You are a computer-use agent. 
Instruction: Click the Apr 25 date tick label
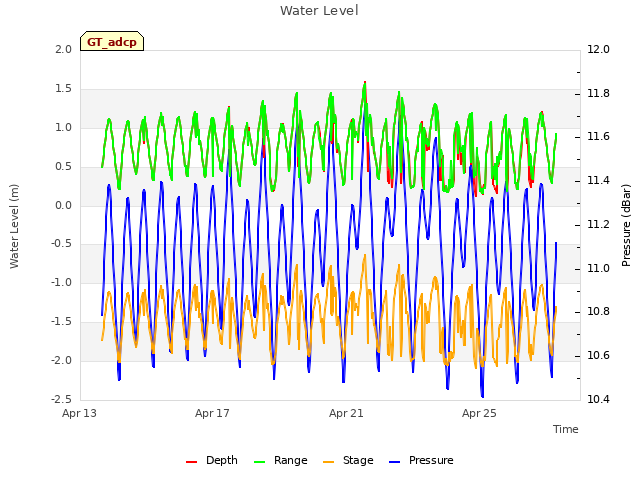479,413
